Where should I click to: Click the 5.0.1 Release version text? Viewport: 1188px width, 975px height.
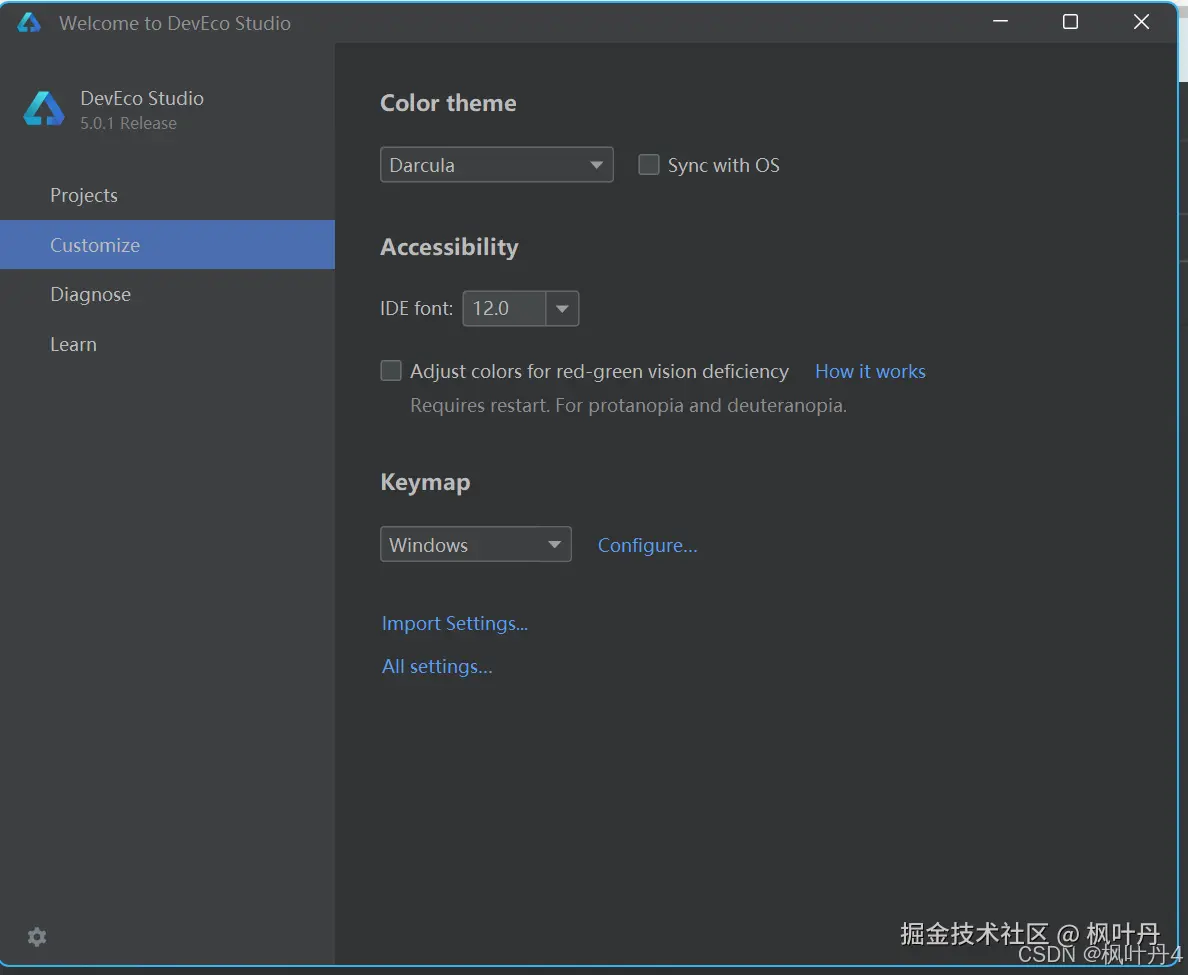click(x=128, y=123)
